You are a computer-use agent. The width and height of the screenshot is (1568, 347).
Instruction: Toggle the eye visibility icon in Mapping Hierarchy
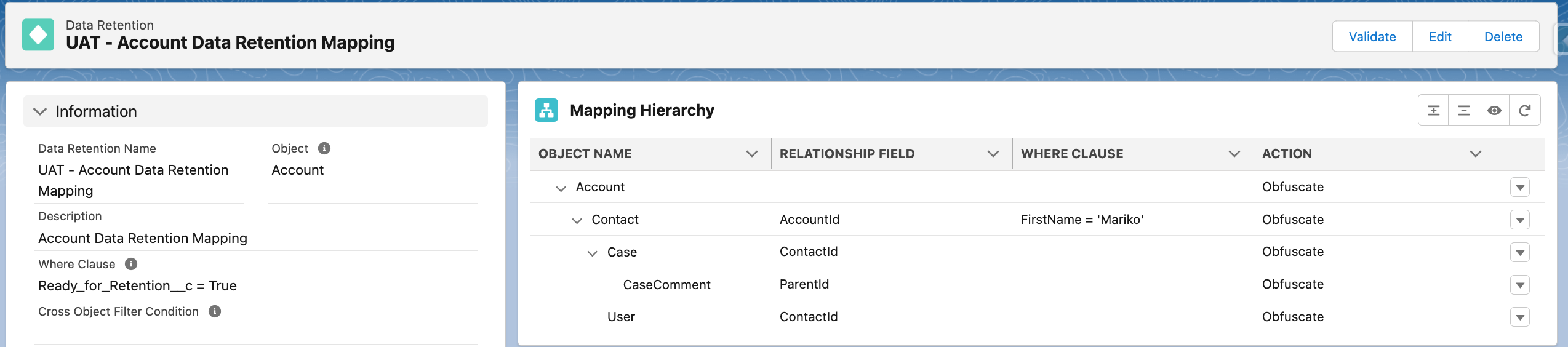pyautogui.click(x=1494, y=111)
